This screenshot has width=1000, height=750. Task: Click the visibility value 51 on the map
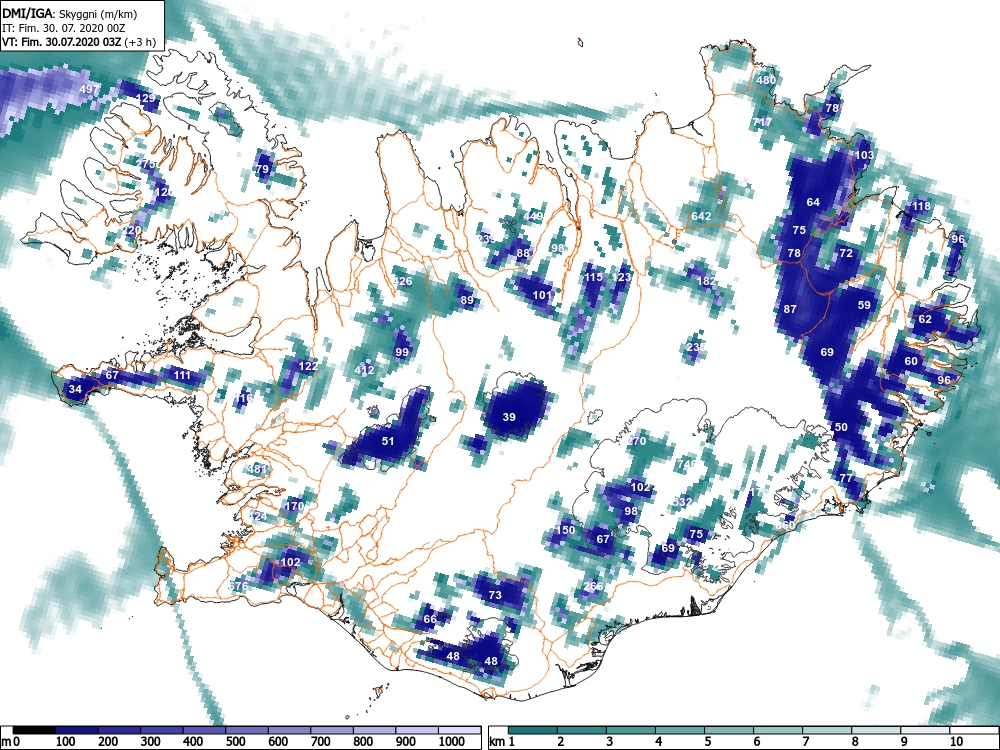coord(388,441)
